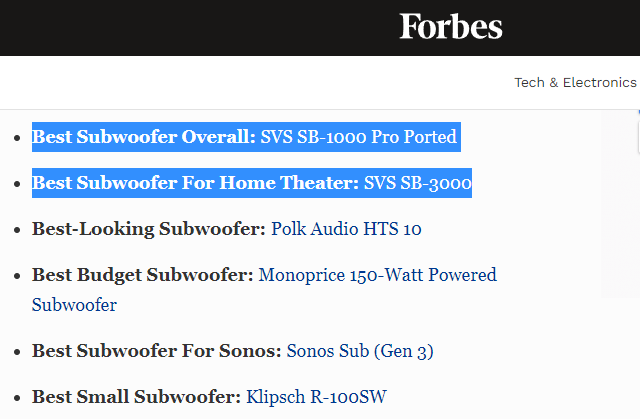The width and height of the screenshot is (640, 419).
Task: Click the Forbes logo
Action: [x=451, y=27]
